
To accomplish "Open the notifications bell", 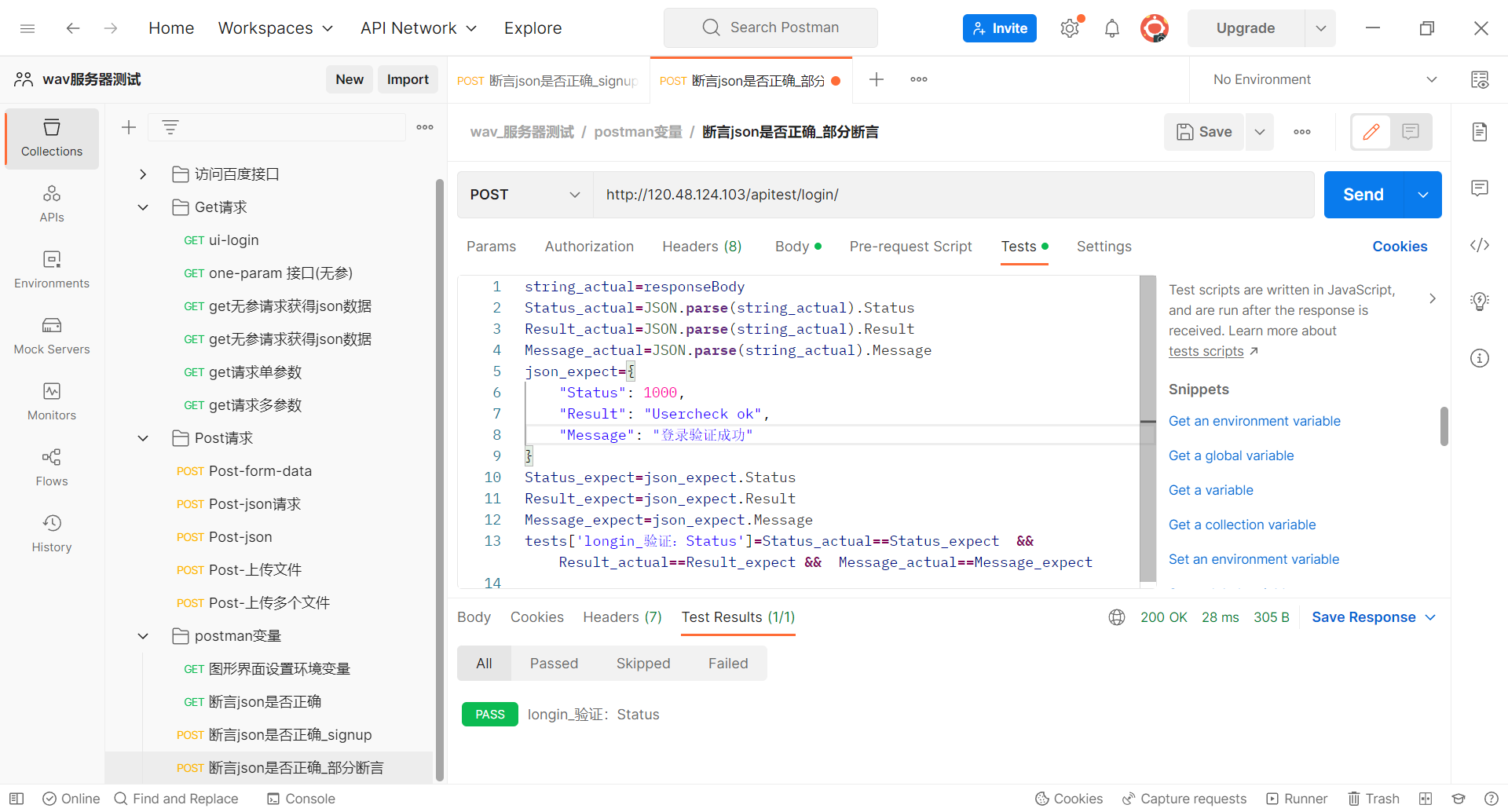I will tap(1112, 29).
